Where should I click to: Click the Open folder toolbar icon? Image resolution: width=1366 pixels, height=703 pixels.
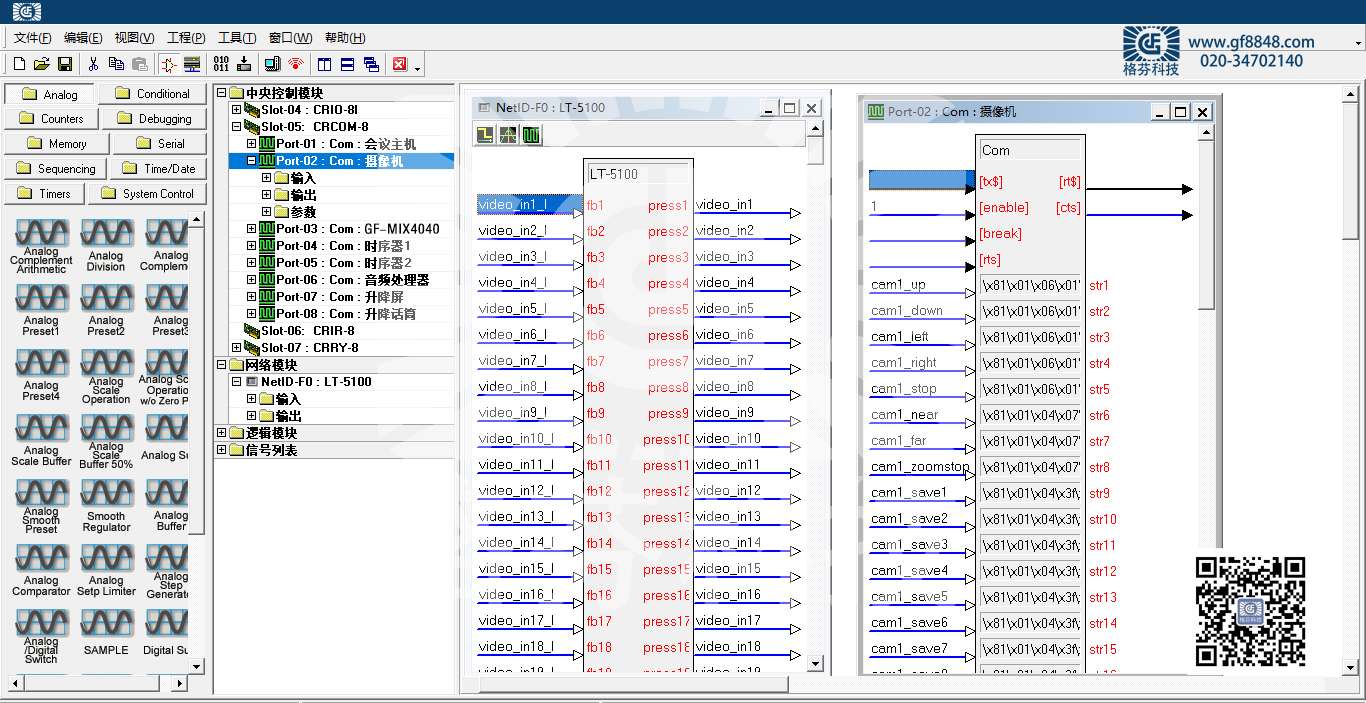(41, 64)
